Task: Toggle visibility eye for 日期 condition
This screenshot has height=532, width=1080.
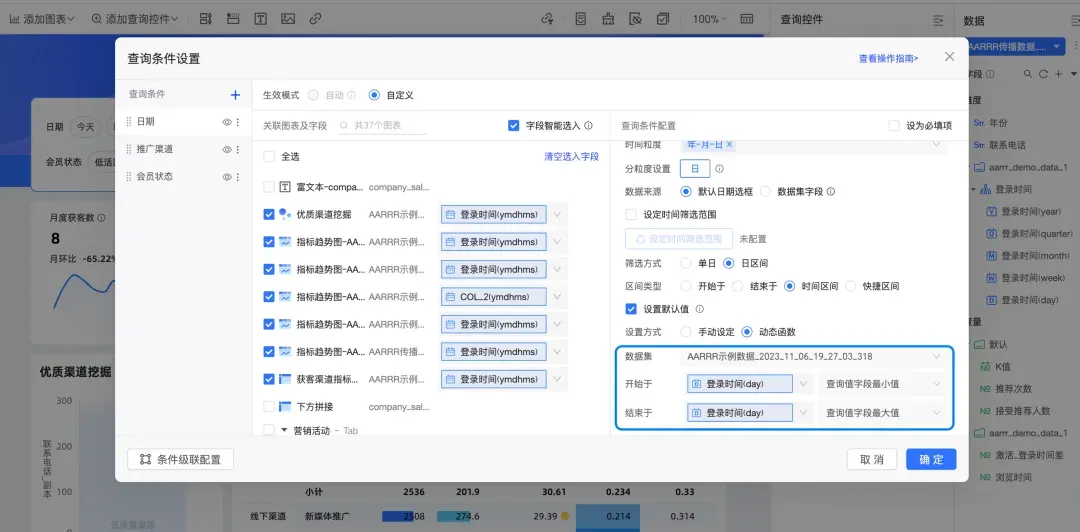Action: pos(227,122)
